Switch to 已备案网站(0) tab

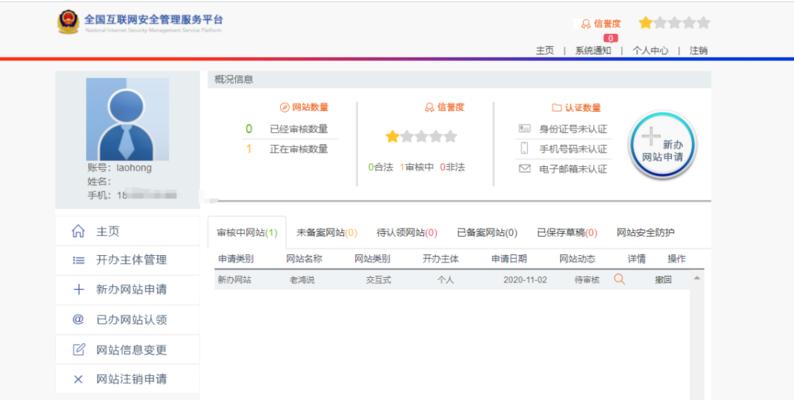click(487, 233)
